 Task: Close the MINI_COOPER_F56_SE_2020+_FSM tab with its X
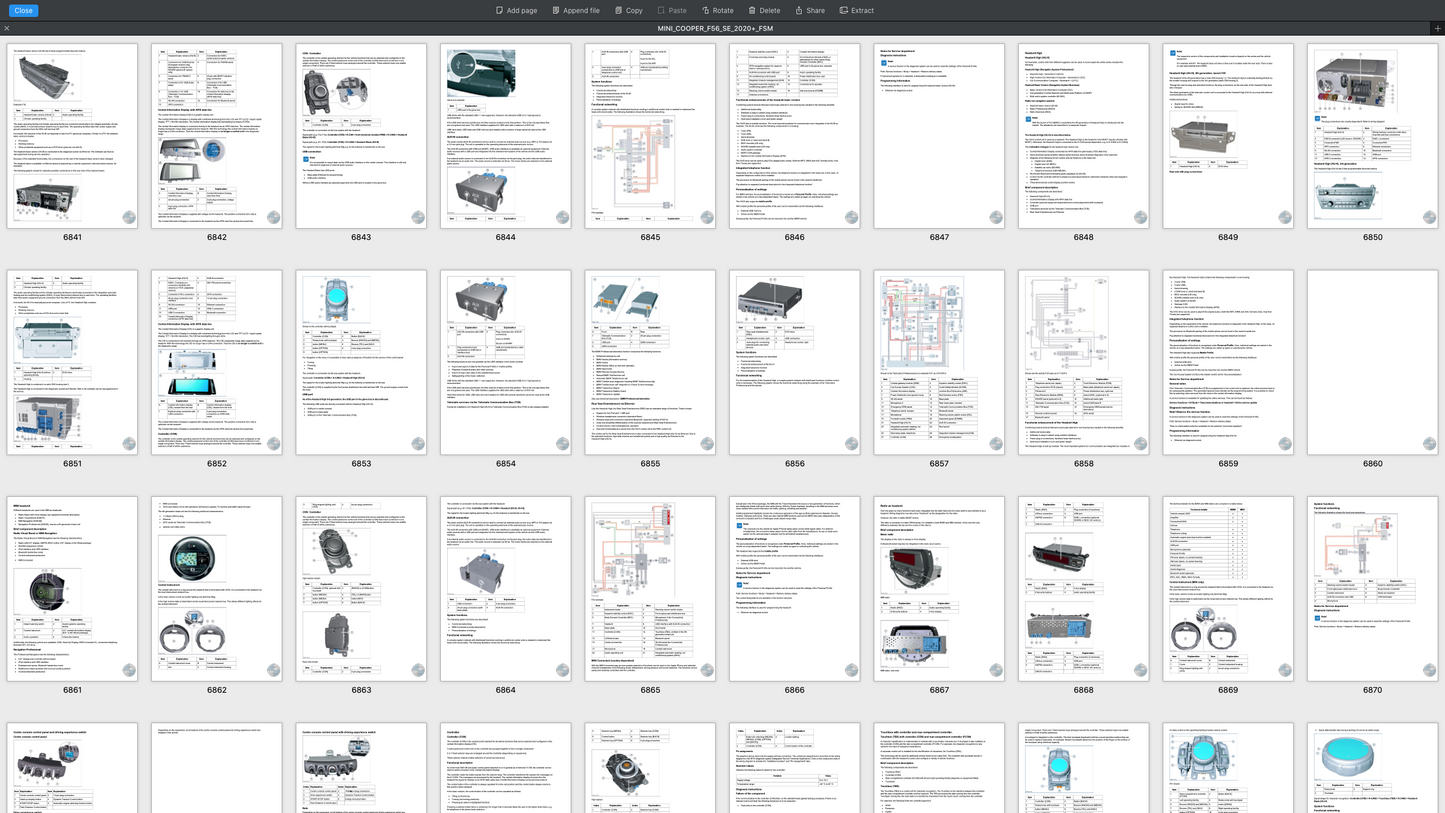7,28
